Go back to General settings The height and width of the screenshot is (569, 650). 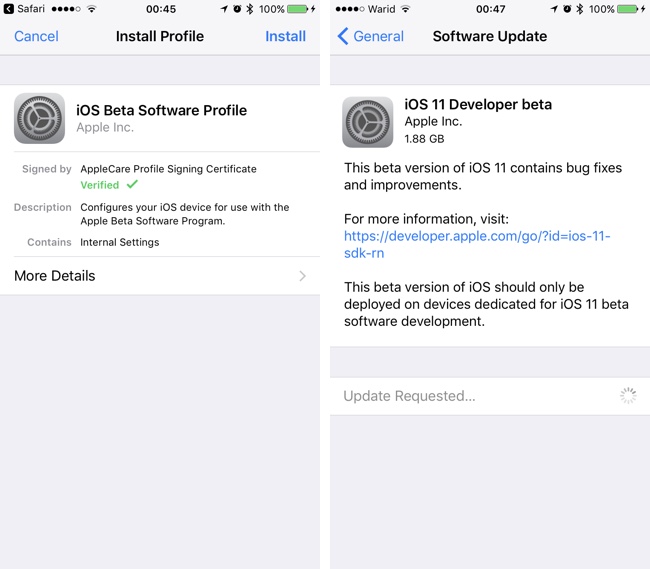[x=371, y=36]
